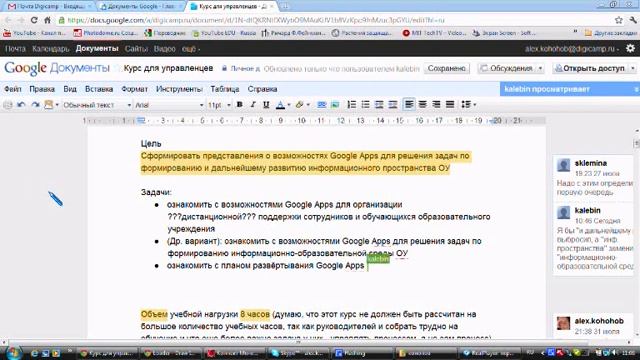This screenshot has height=360, width=640.
Task: Toggle bold formatting
Action: 240,105
